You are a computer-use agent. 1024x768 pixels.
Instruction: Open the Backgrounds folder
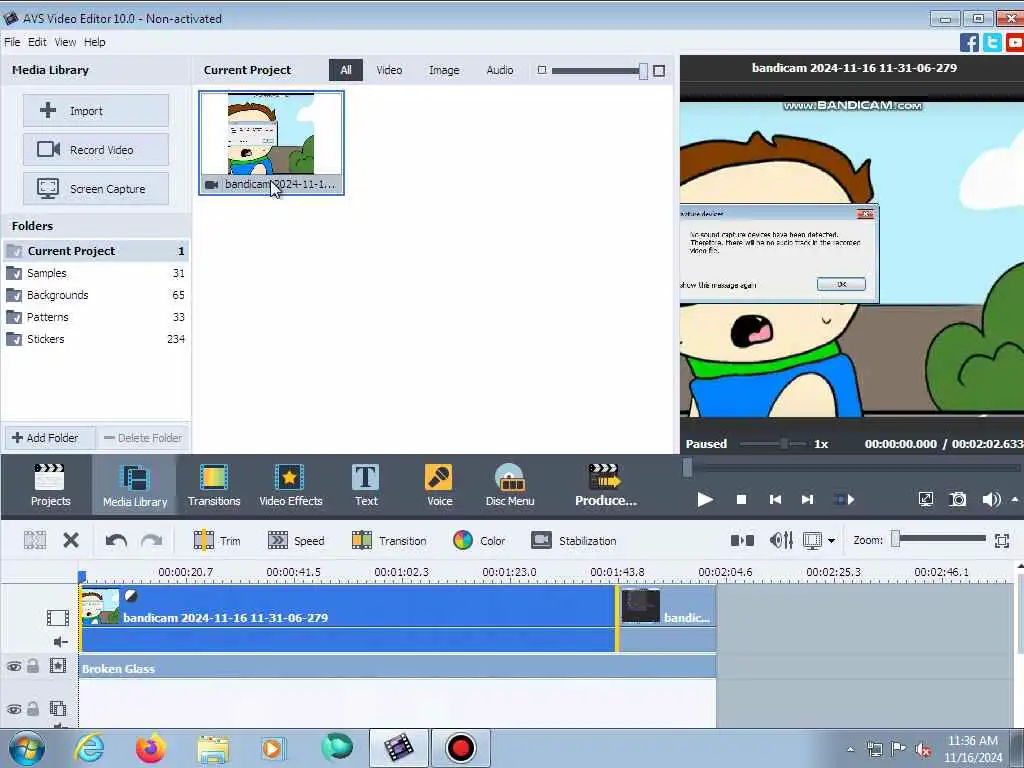click(x=96, y=295)
